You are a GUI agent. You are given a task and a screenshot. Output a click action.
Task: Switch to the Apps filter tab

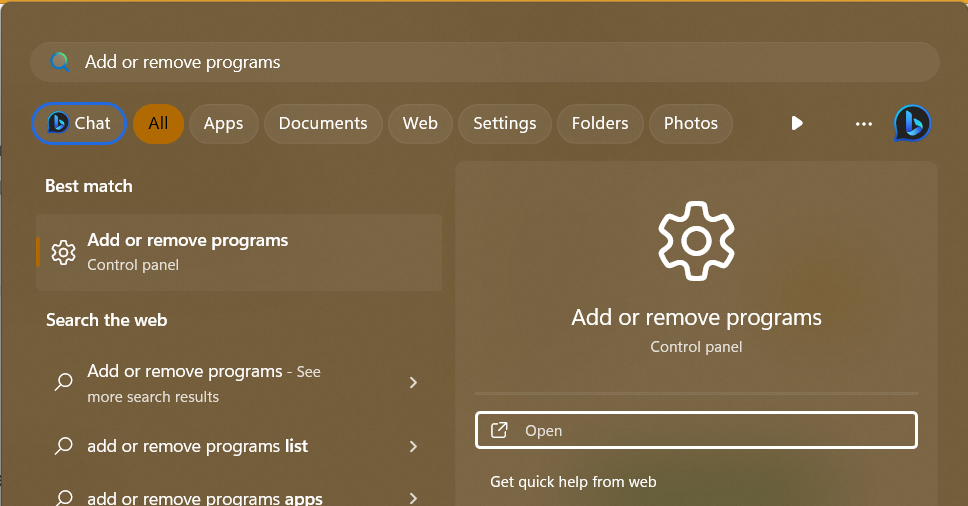pos(223,123)
